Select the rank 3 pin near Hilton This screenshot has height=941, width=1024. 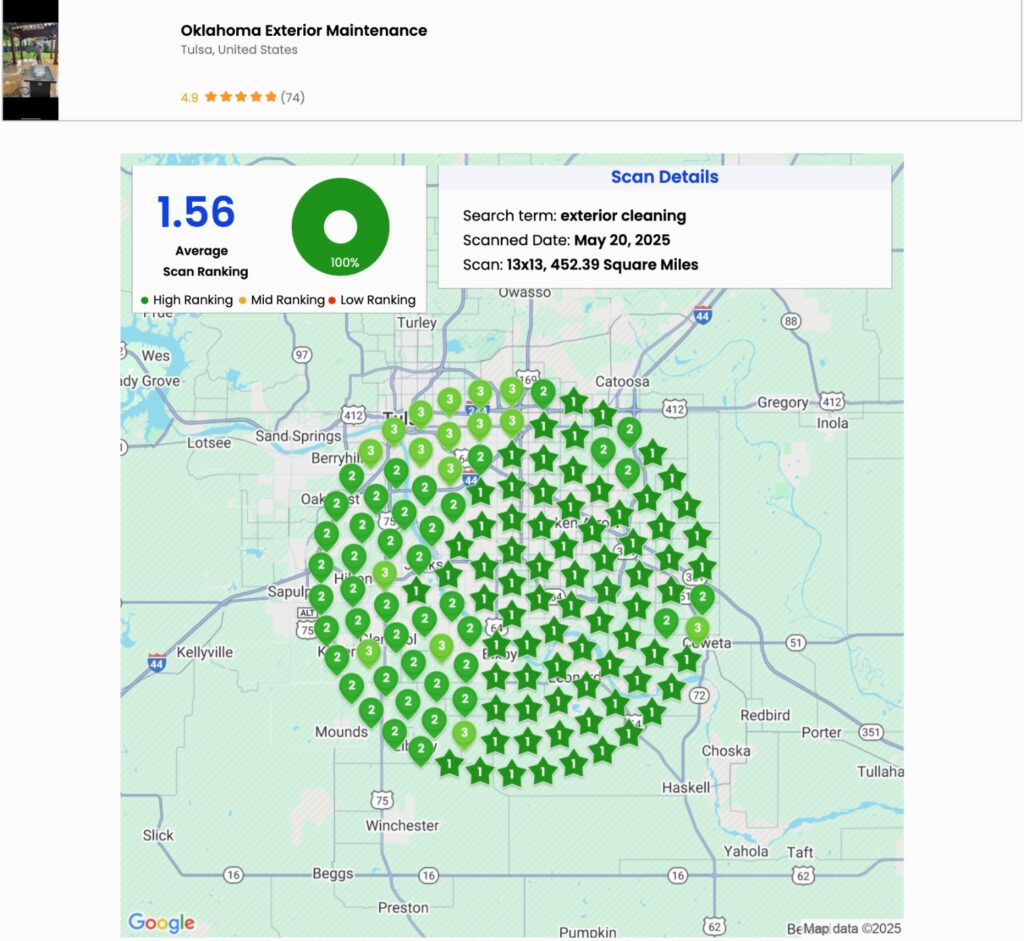coord(384,574)
